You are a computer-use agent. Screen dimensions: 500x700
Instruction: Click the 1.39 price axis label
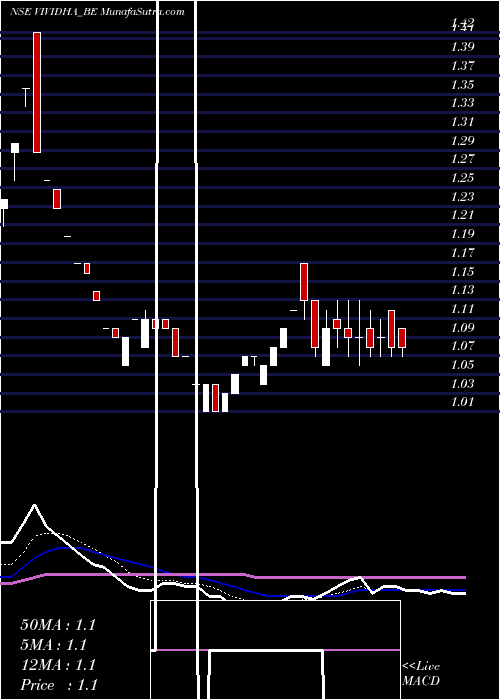[462, 46]
